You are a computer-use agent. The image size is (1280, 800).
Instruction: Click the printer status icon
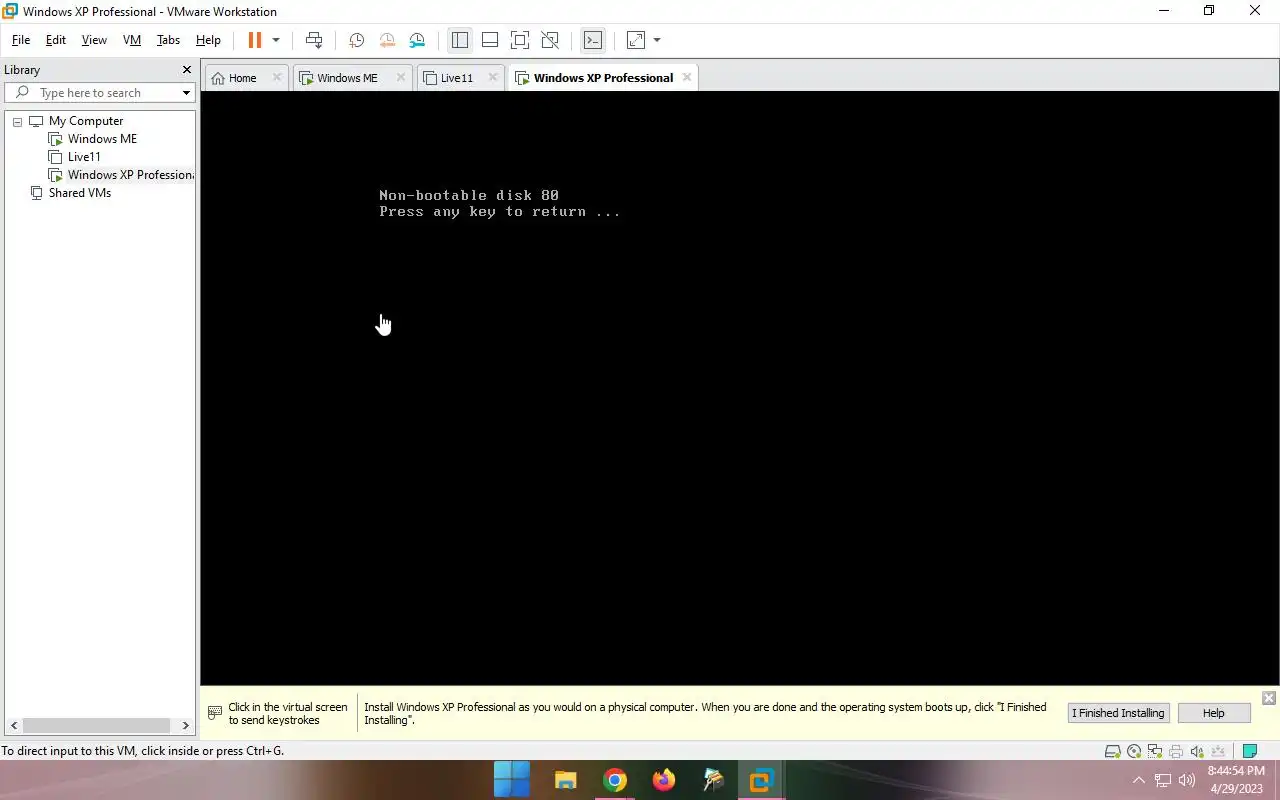tap(1175, 751)
